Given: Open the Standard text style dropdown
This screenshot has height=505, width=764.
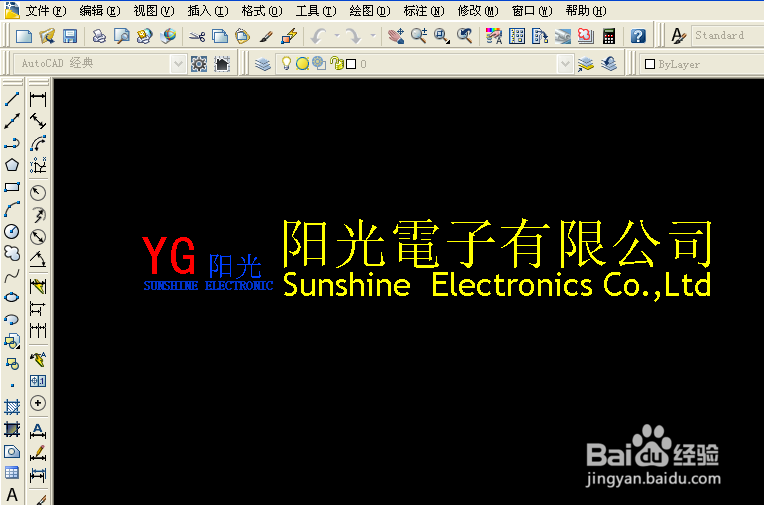Looking at the screenshot, I should 727,36.
